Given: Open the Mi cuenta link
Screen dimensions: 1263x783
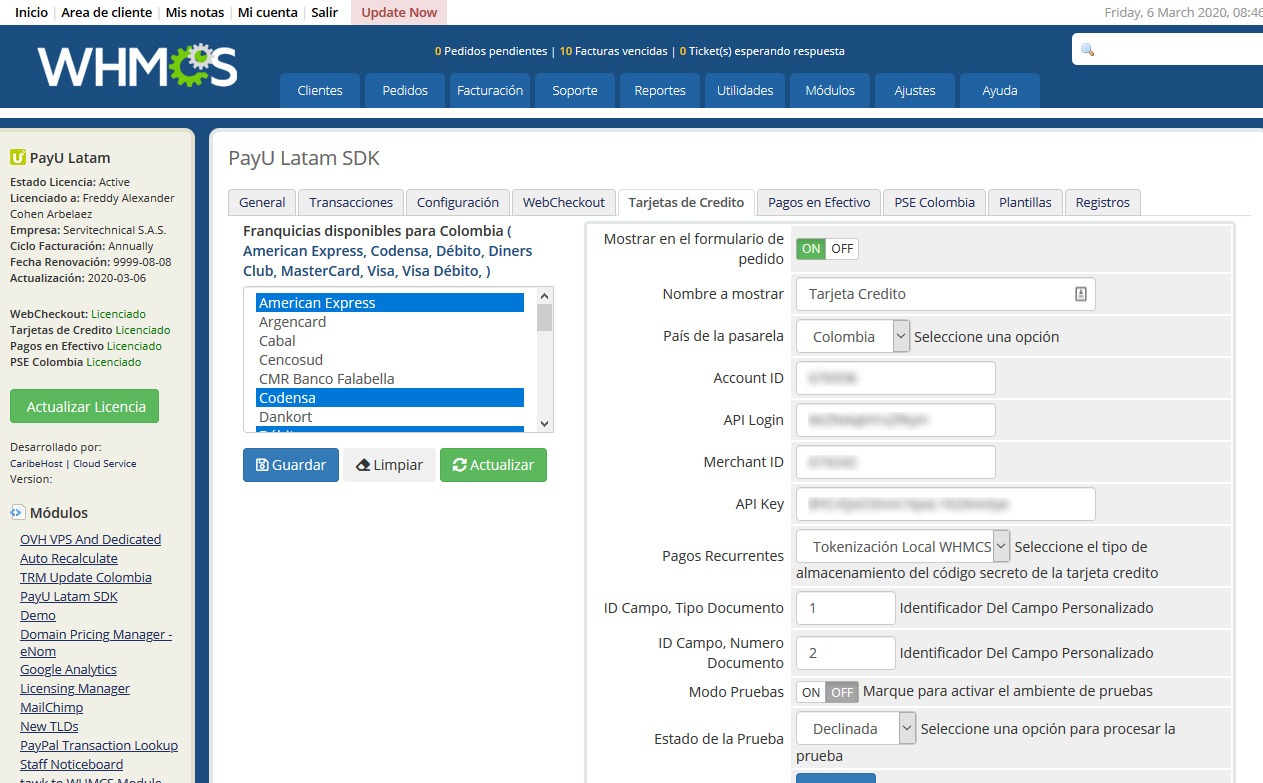Looking at the screenshot, I should pos(267,12).
